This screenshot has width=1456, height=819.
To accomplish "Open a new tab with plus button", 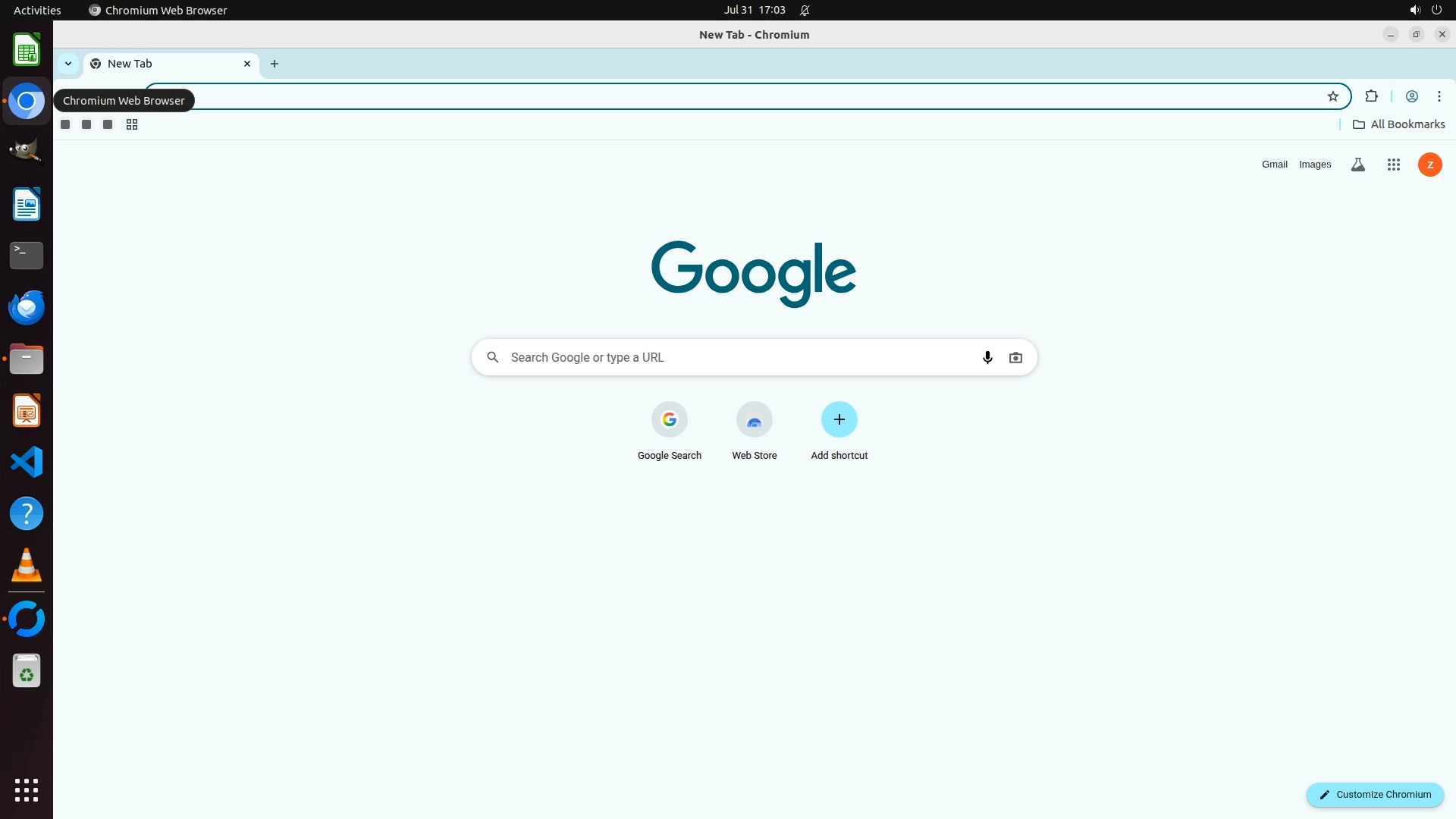I will [275, 64].
